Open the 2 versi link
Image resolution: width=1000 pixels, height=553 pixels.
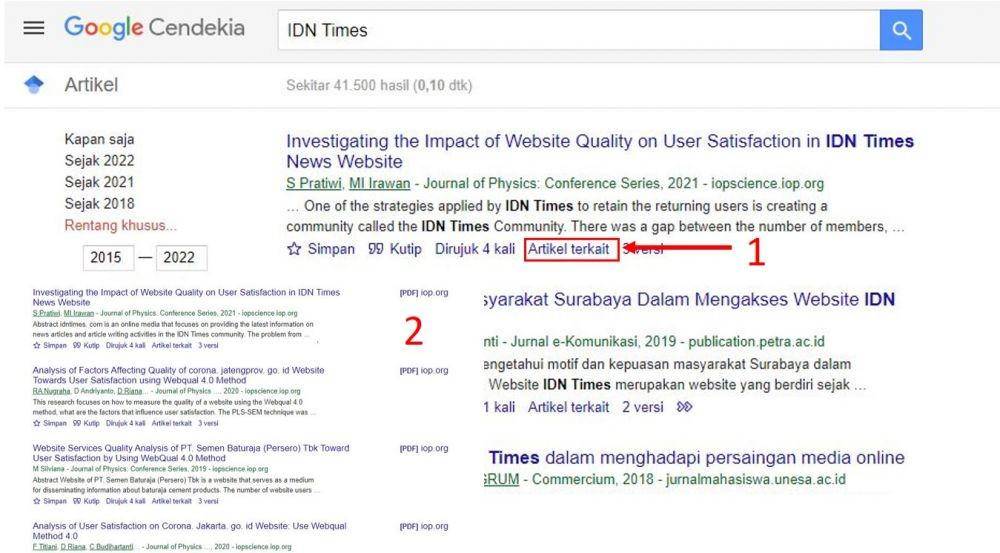pyautogui.click(x=643, y=407)
